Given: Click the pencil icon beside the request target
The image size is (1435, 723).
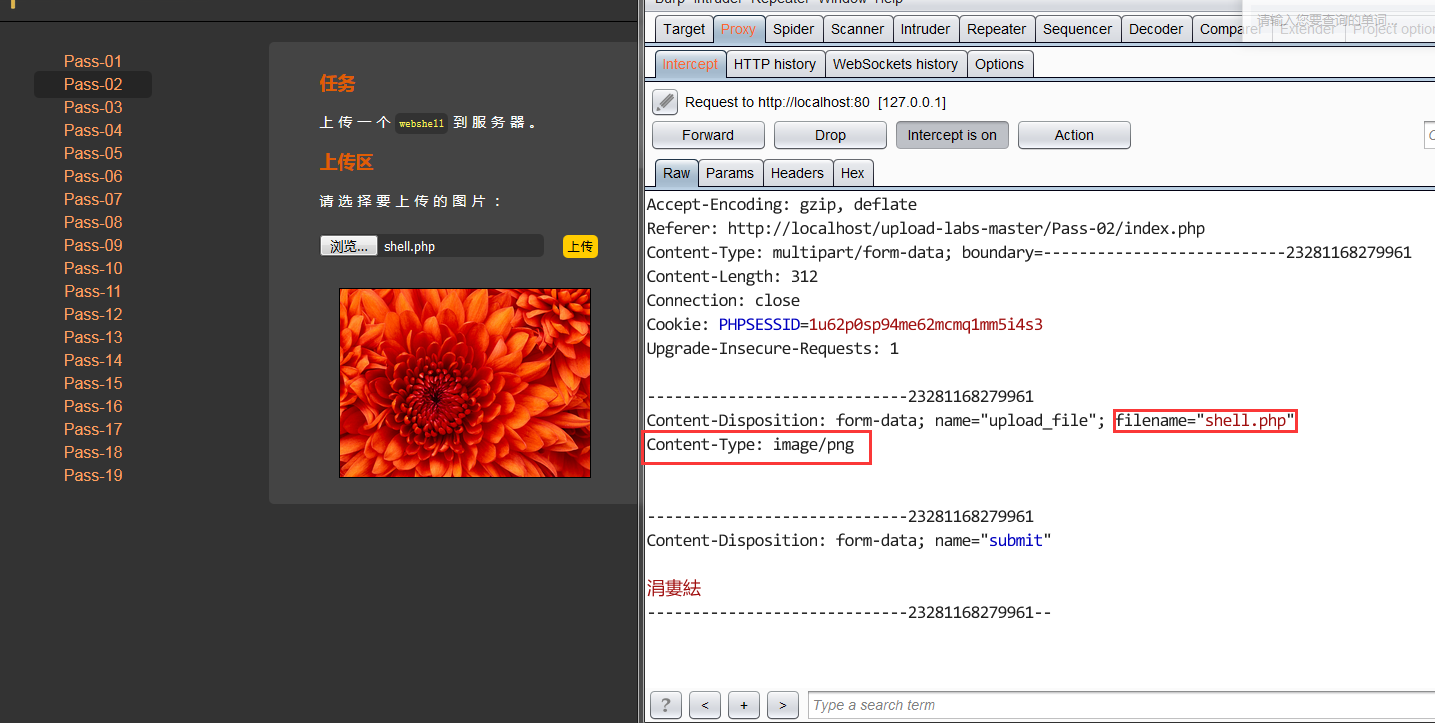Looking at the screenshot, I should click(665, 102).
